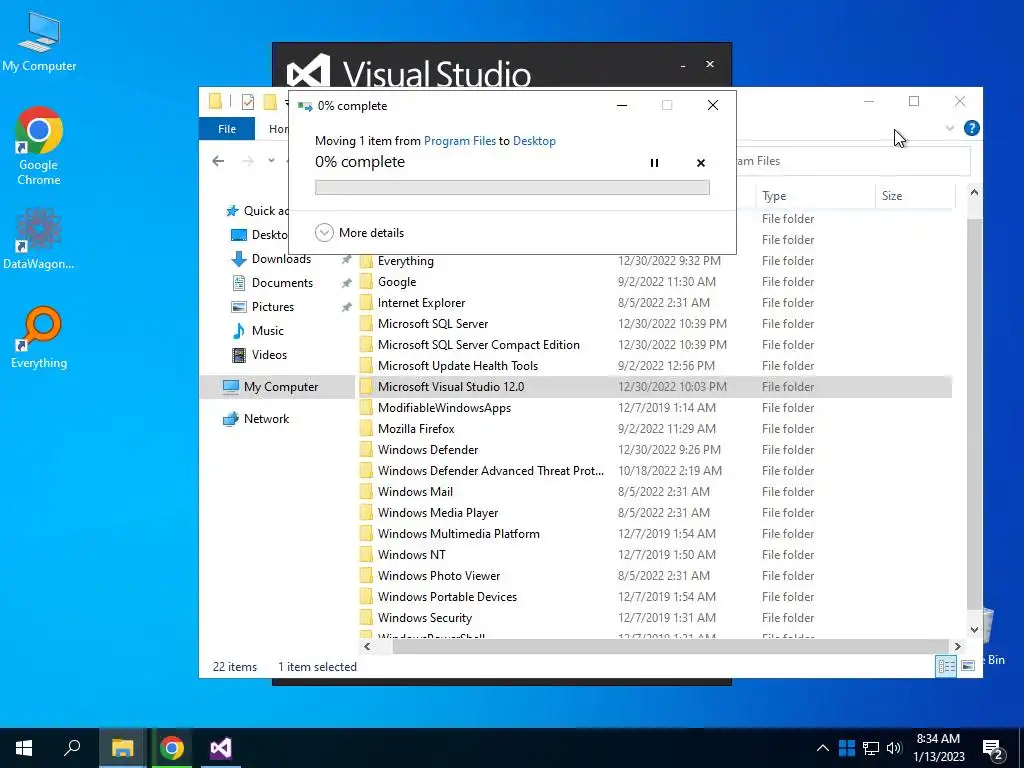Select the Windows Defender folder
This screenshot has height=768, width=1024.
click(x=655, y=449)
